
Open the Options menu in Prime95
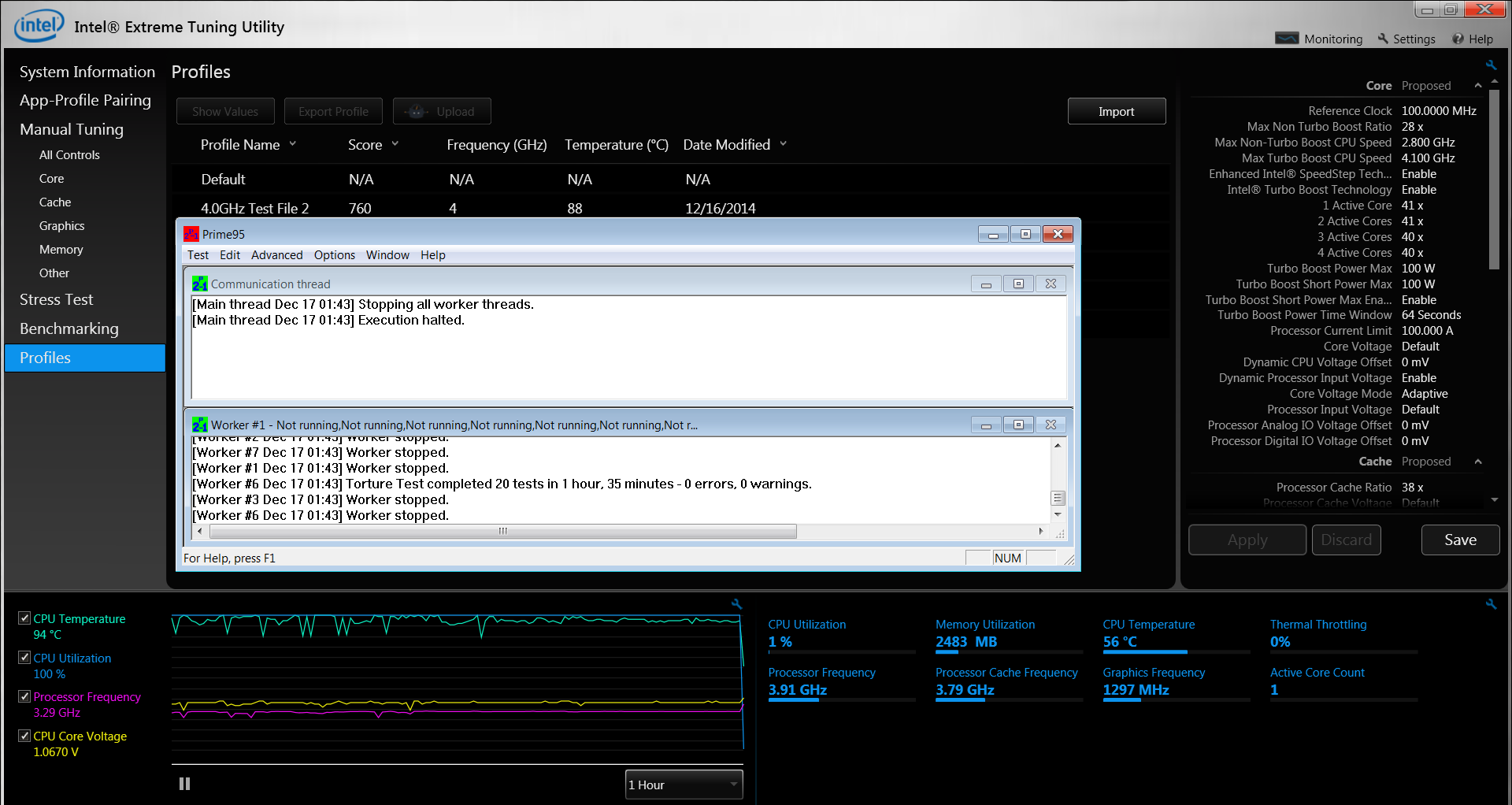[335, 255]
